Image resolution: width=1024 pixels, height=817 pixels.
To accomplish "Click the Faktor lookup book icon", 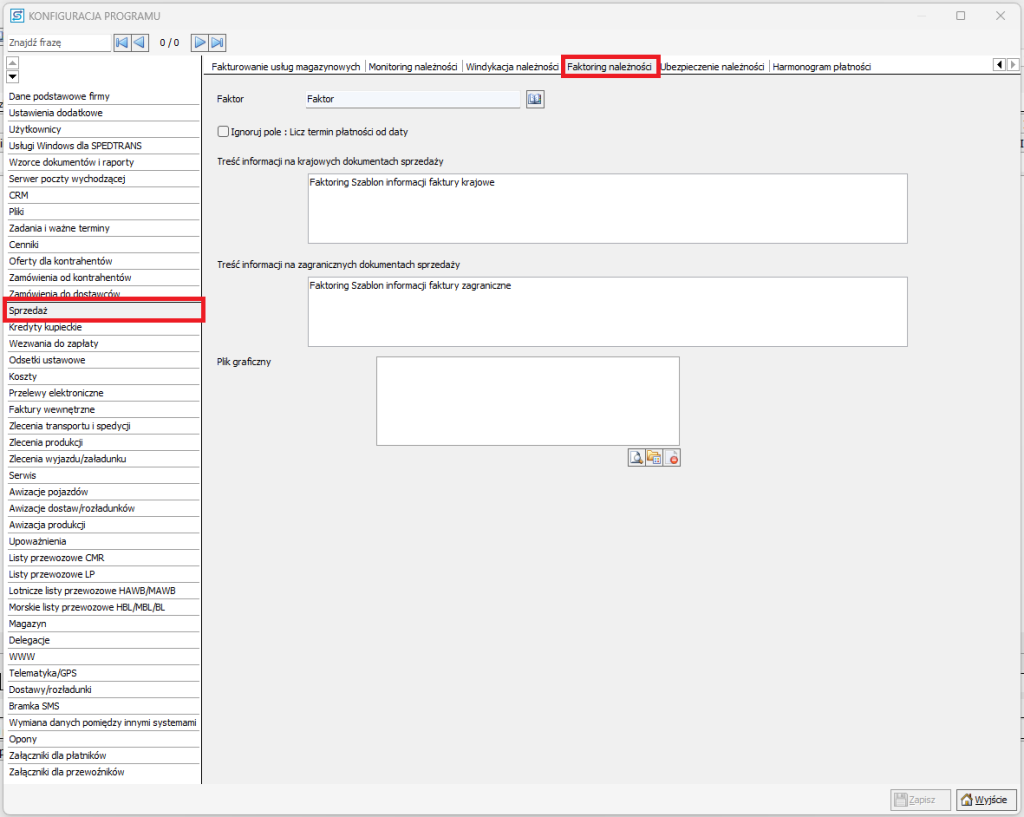I will pyautogui.click(x=534, y=99).
